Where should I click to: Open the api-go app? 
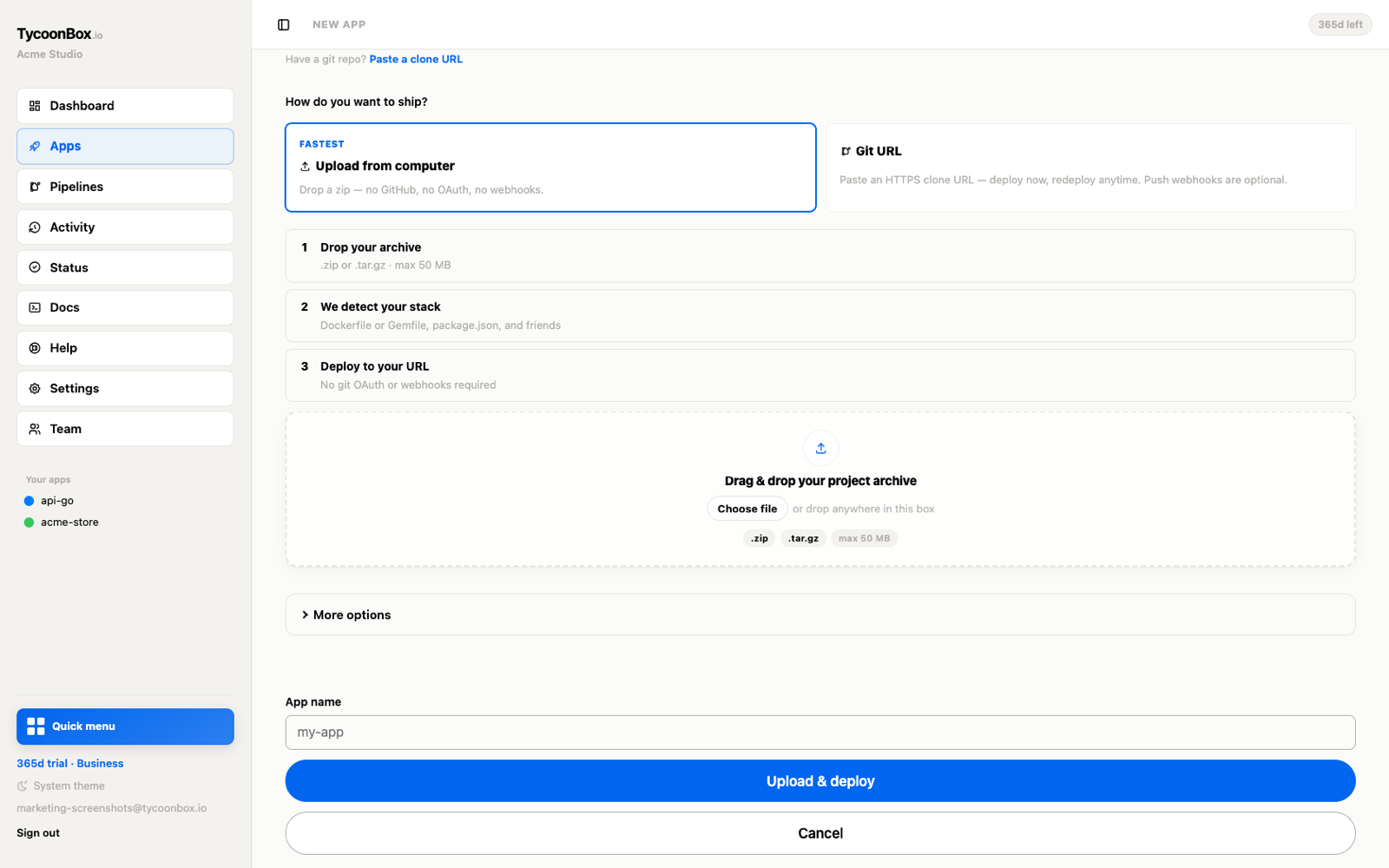coord(57,501)
